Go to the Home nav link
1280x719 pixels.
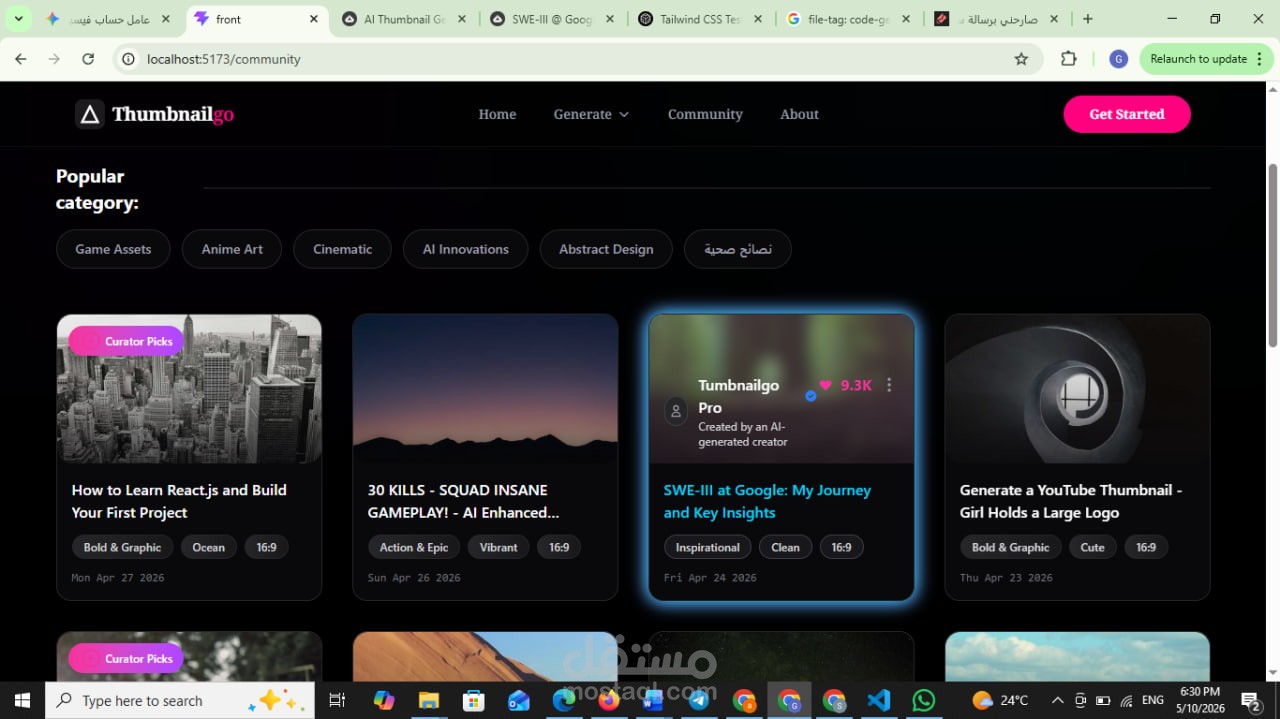(497, 114)
